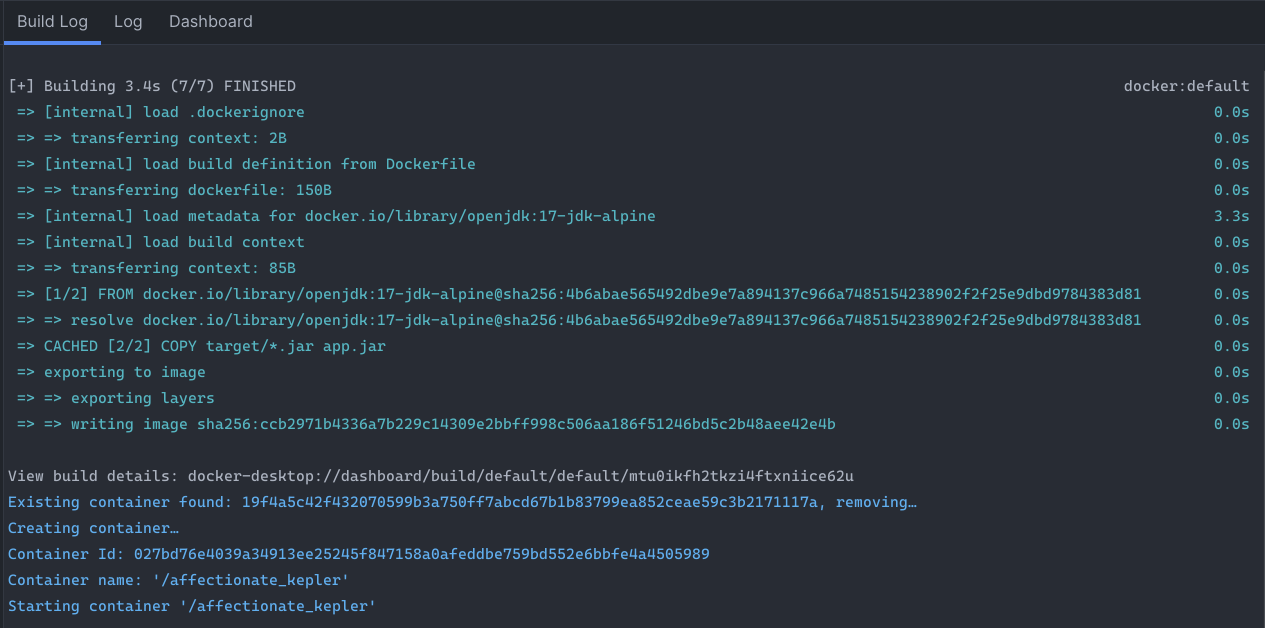Viewport: 1265px width, 628px height.
Task: Open the Log tab
Action: (128, 21)
